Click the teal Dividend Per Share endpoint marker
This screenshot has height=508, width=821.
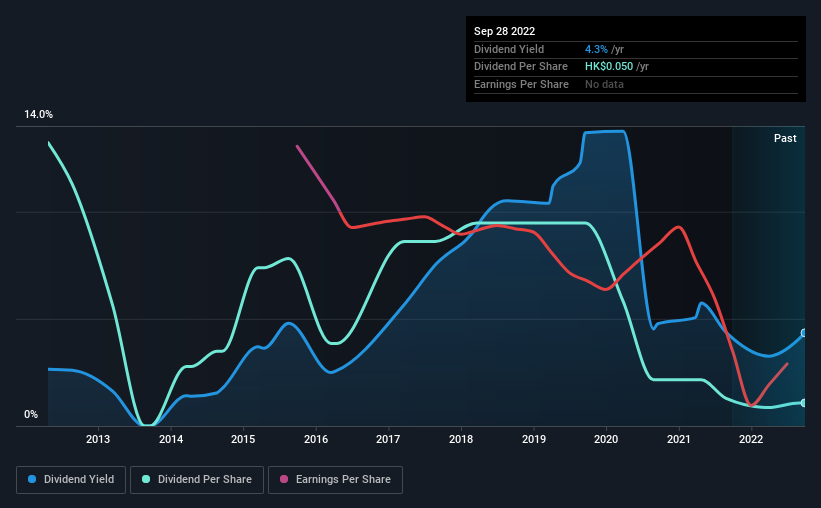point(803,403)
